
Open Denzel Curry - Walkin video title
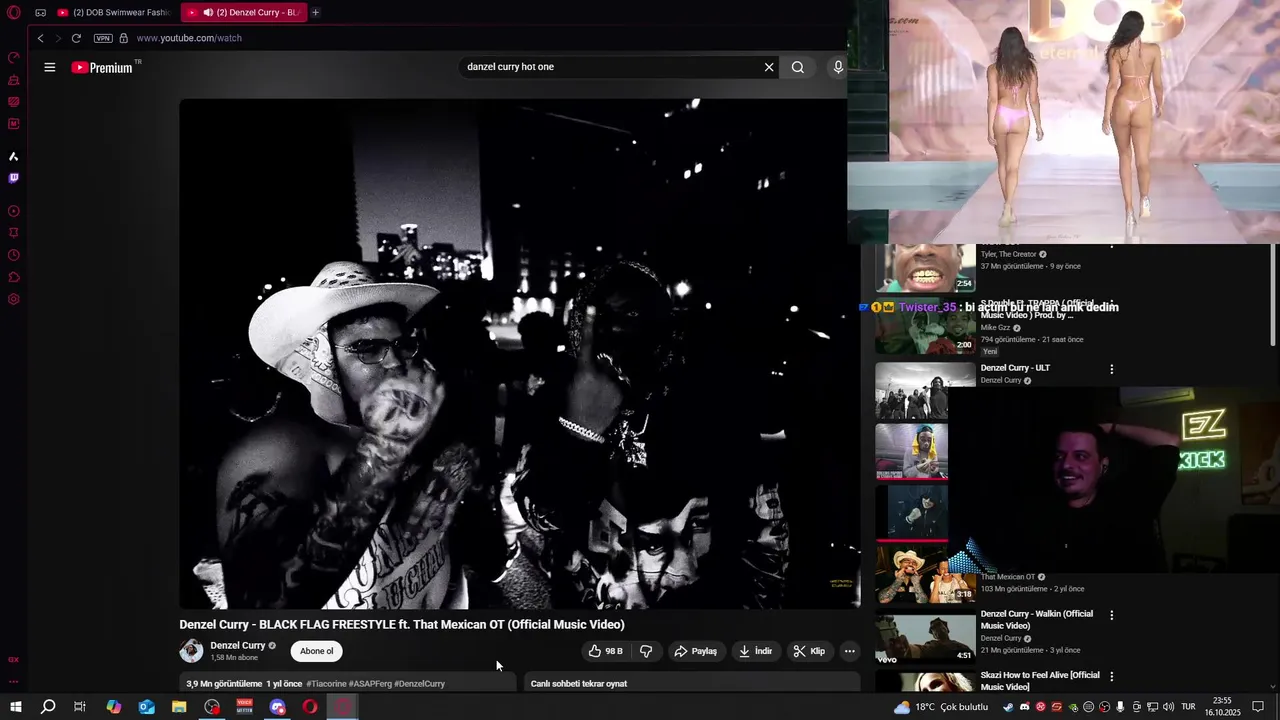coord(1037,620)
